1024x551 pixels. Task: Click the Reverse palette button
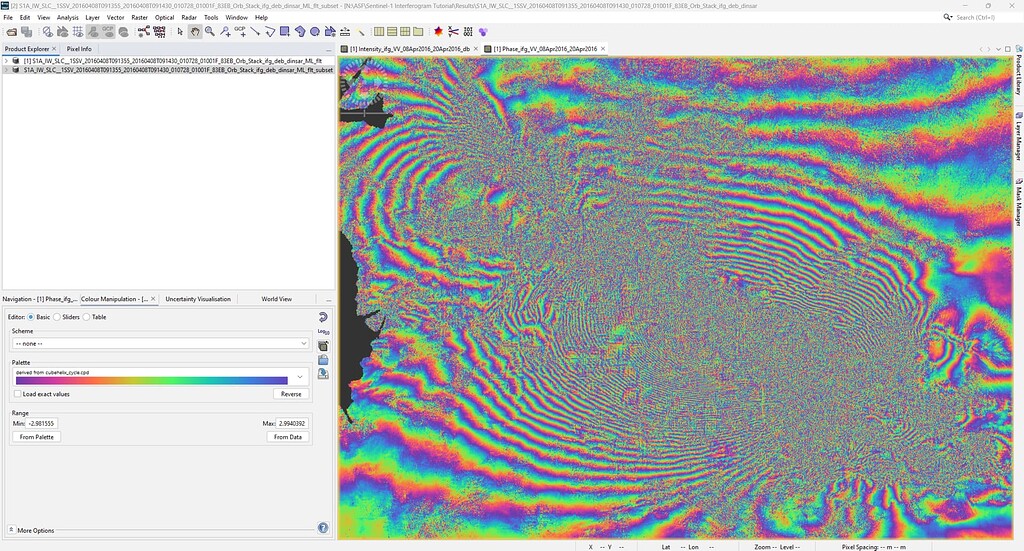pos(291,394)
